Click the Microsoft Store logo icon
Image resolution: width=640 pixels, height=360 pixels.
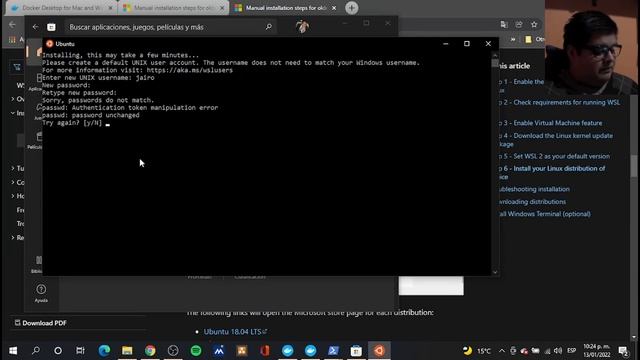click(51, 27)
